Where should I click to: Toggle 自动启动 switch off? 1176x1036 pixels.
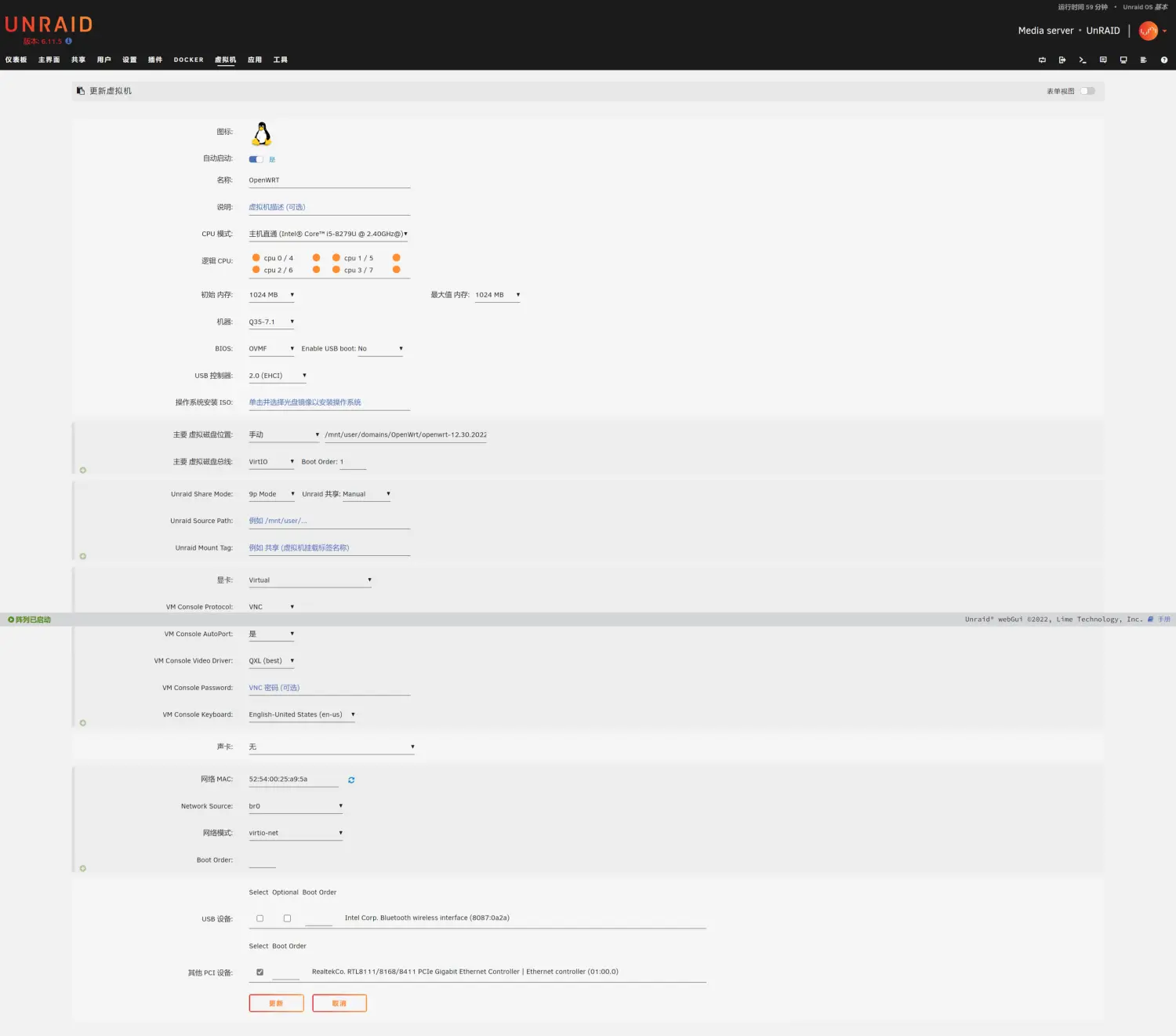[255, 159]
